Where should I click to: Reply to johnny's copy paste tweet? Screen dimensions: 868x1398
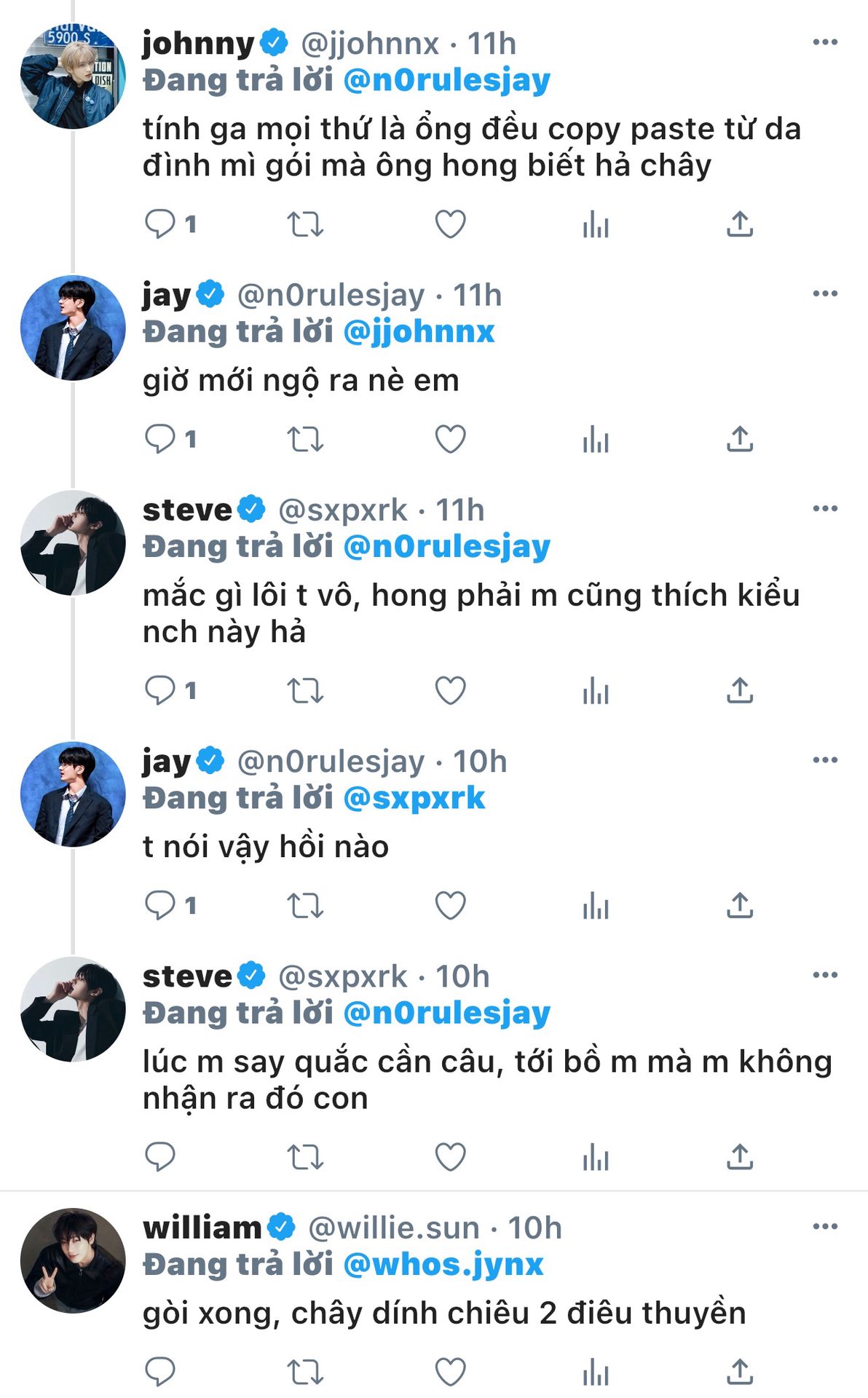coord(160,224)
